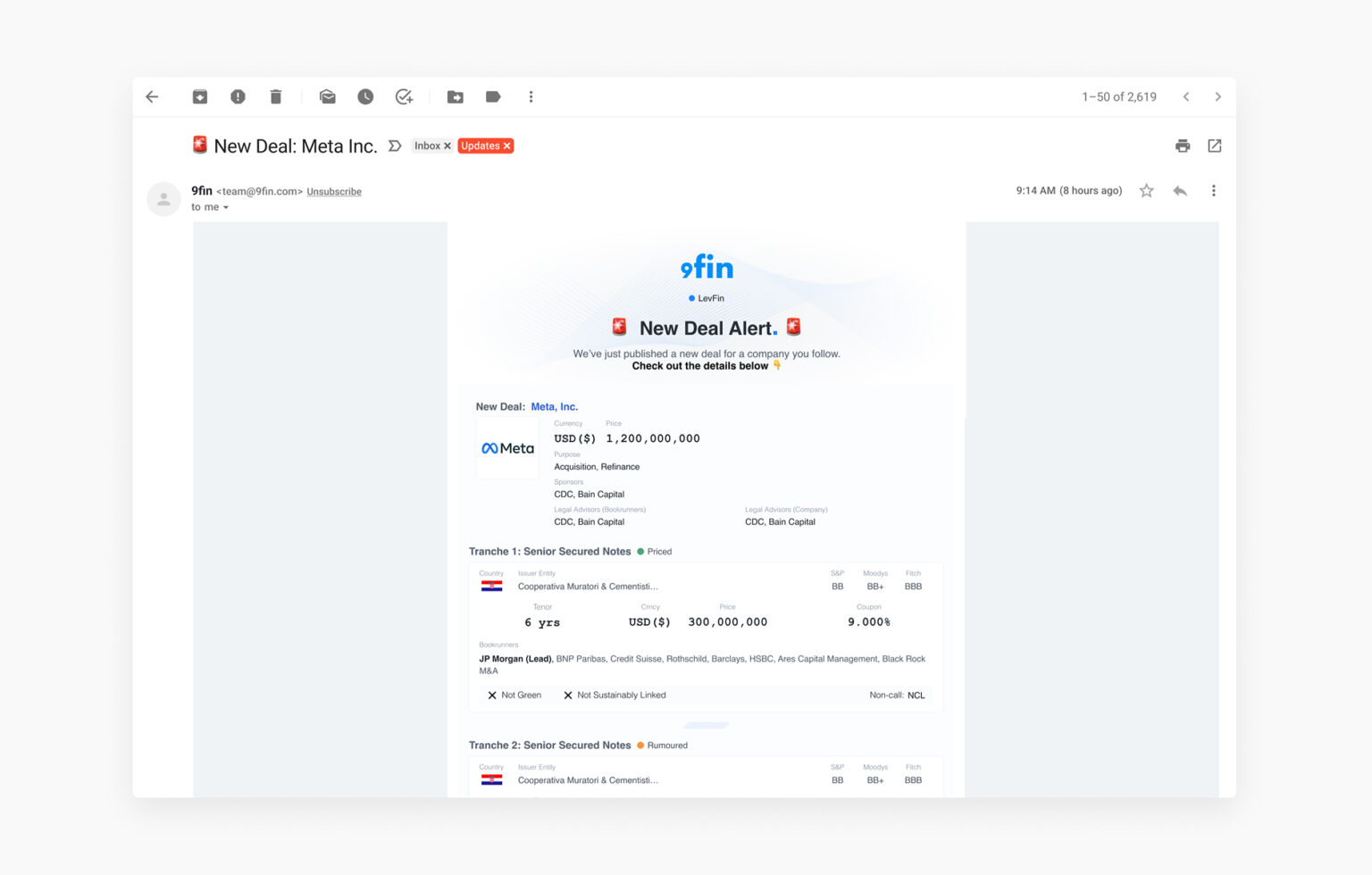This screenshot has height=875, width=1372.
Task: Open the Labels icon in toolbar
Action: tap(493, 96)
